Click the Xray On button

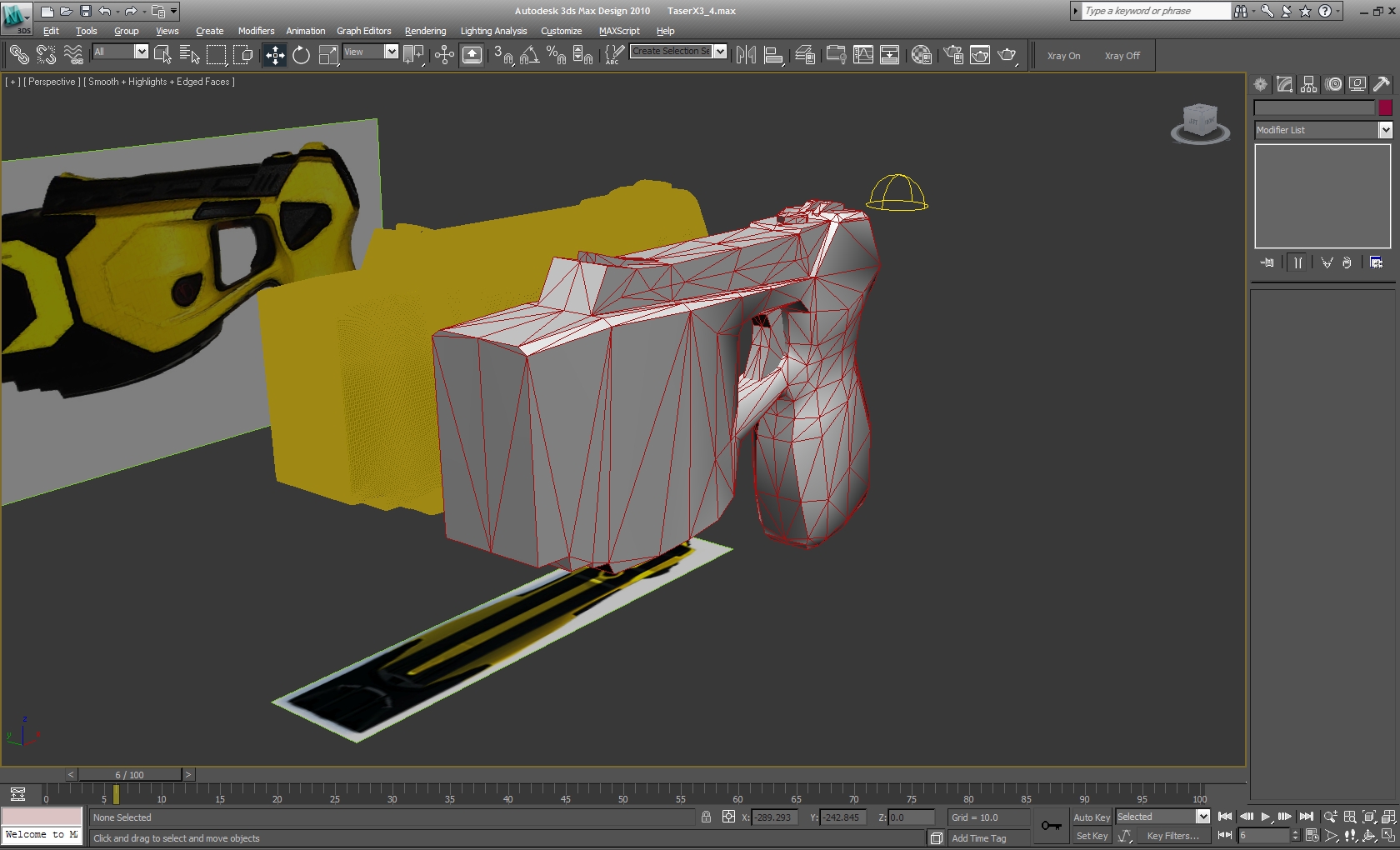pyautogui.click(x=1063, y=56)
